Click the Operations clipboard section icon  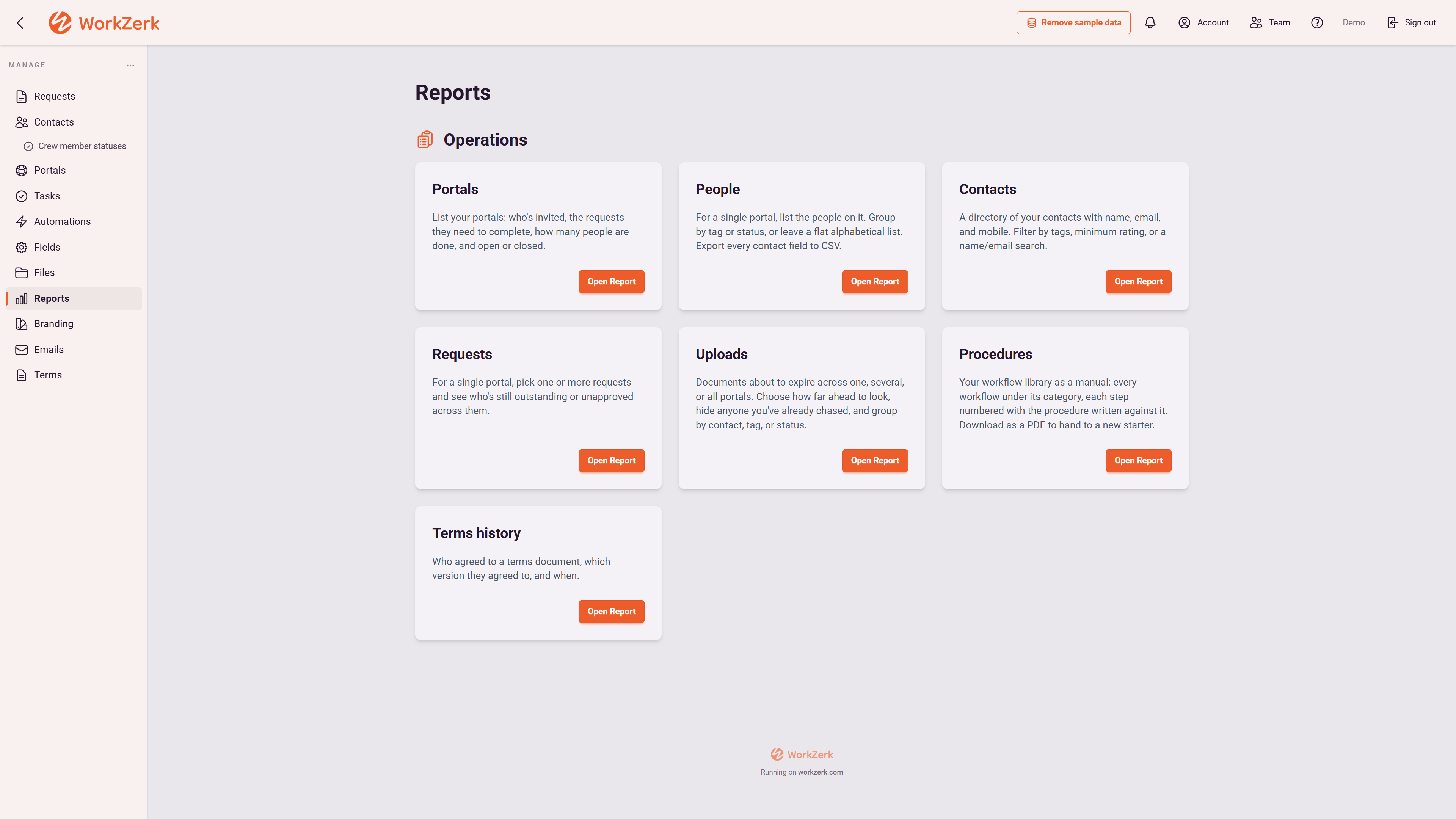[425, 140]
